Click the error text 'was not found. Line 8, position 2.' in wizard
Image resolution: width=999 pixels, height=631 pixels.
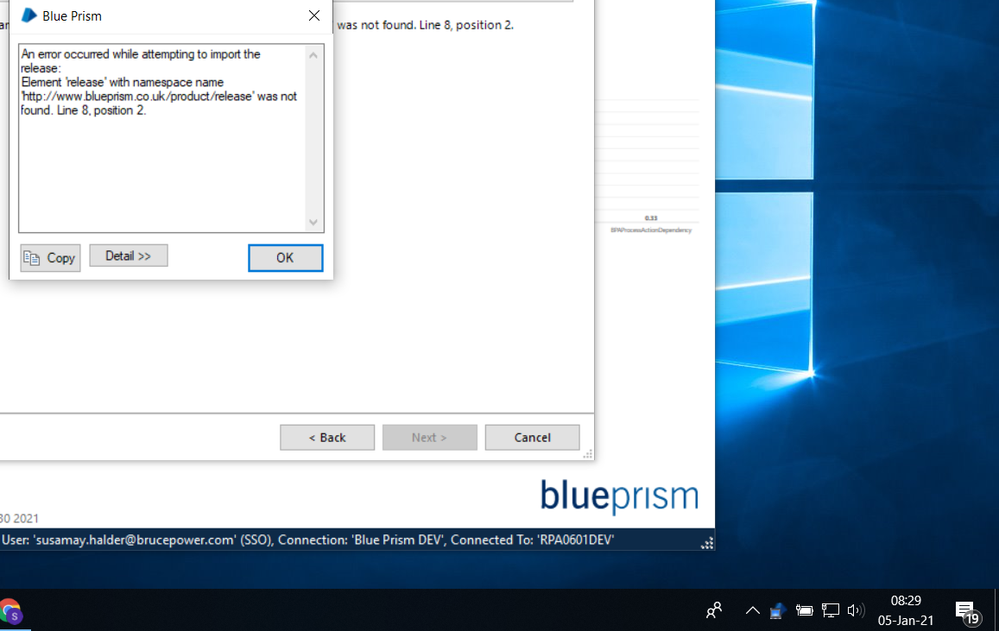[x=425, y=25]
